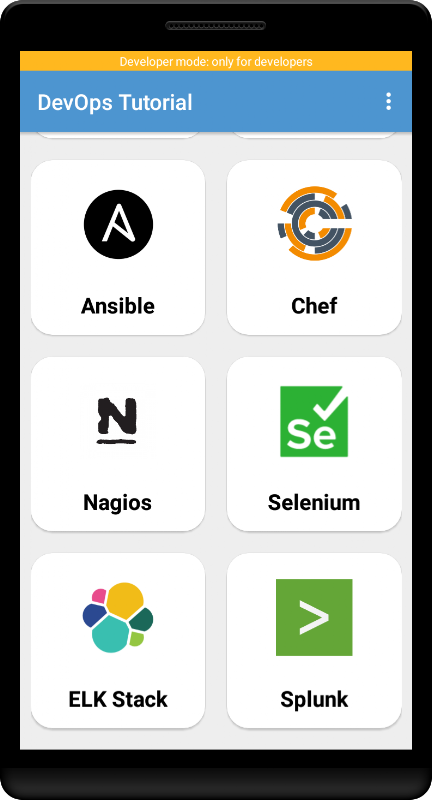This screenshot has height=800, width=432.
Task: Open the colorful ELK Stack logo
Action: [x=118, y=617]
